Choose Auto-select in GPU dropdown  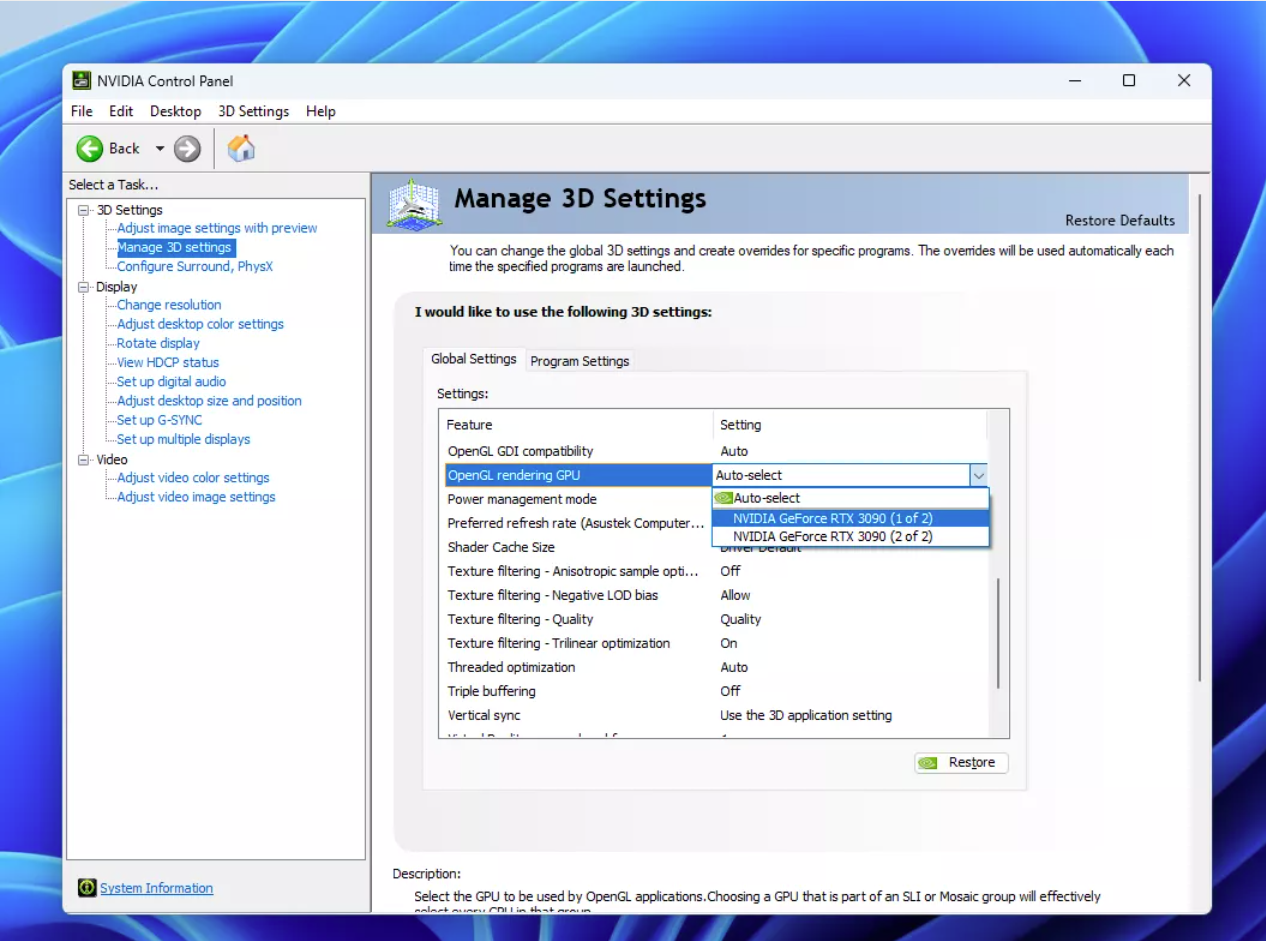pos(850,498)
